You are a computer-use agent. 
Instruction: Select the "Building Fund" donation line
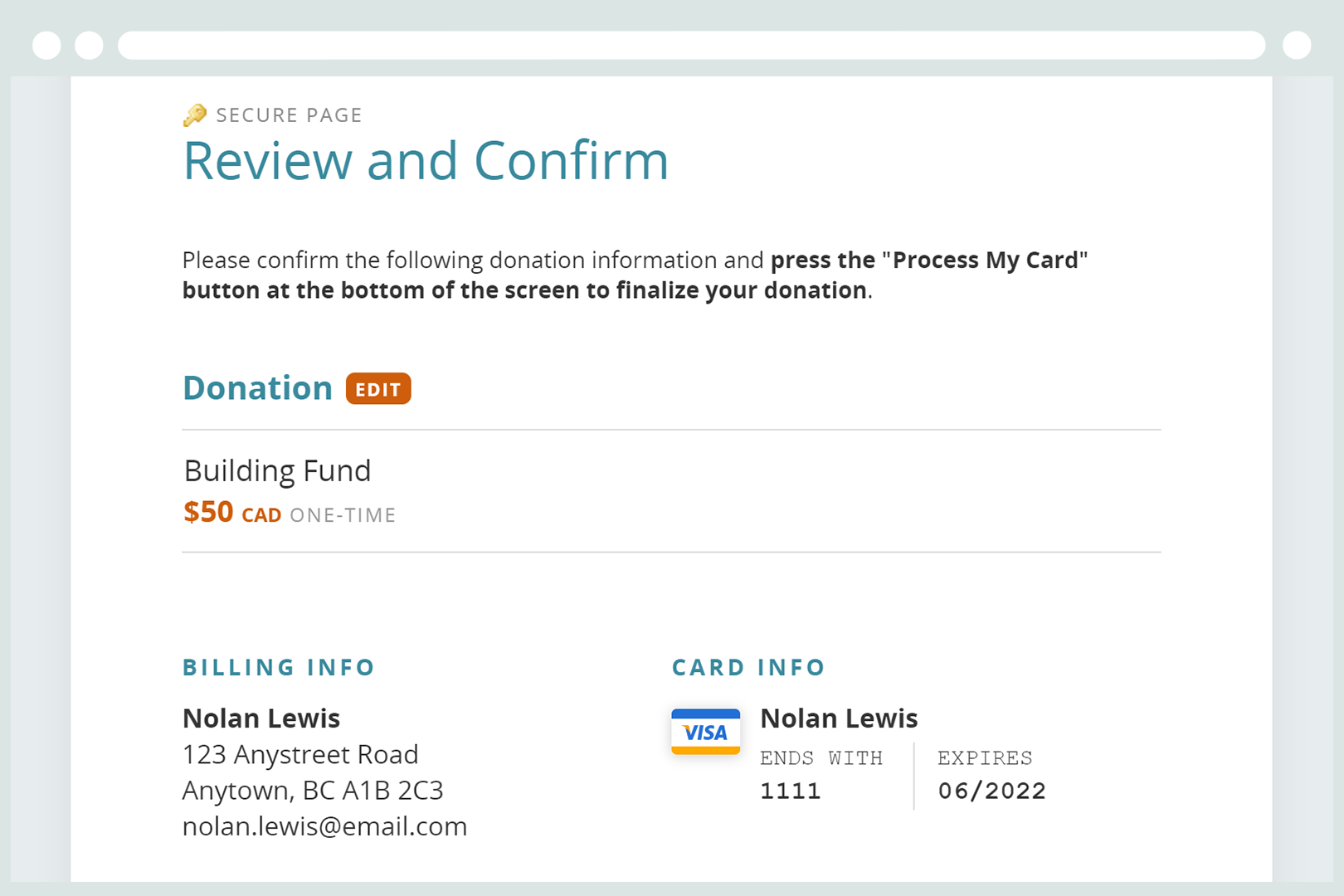coord(277,471)
